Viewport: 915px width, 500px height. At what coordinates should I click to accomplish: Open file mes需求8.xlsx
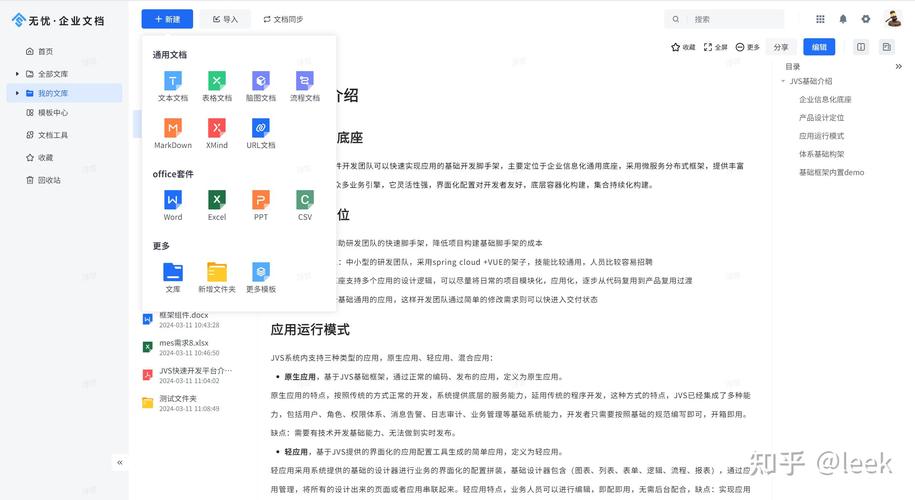coord(188,348)
